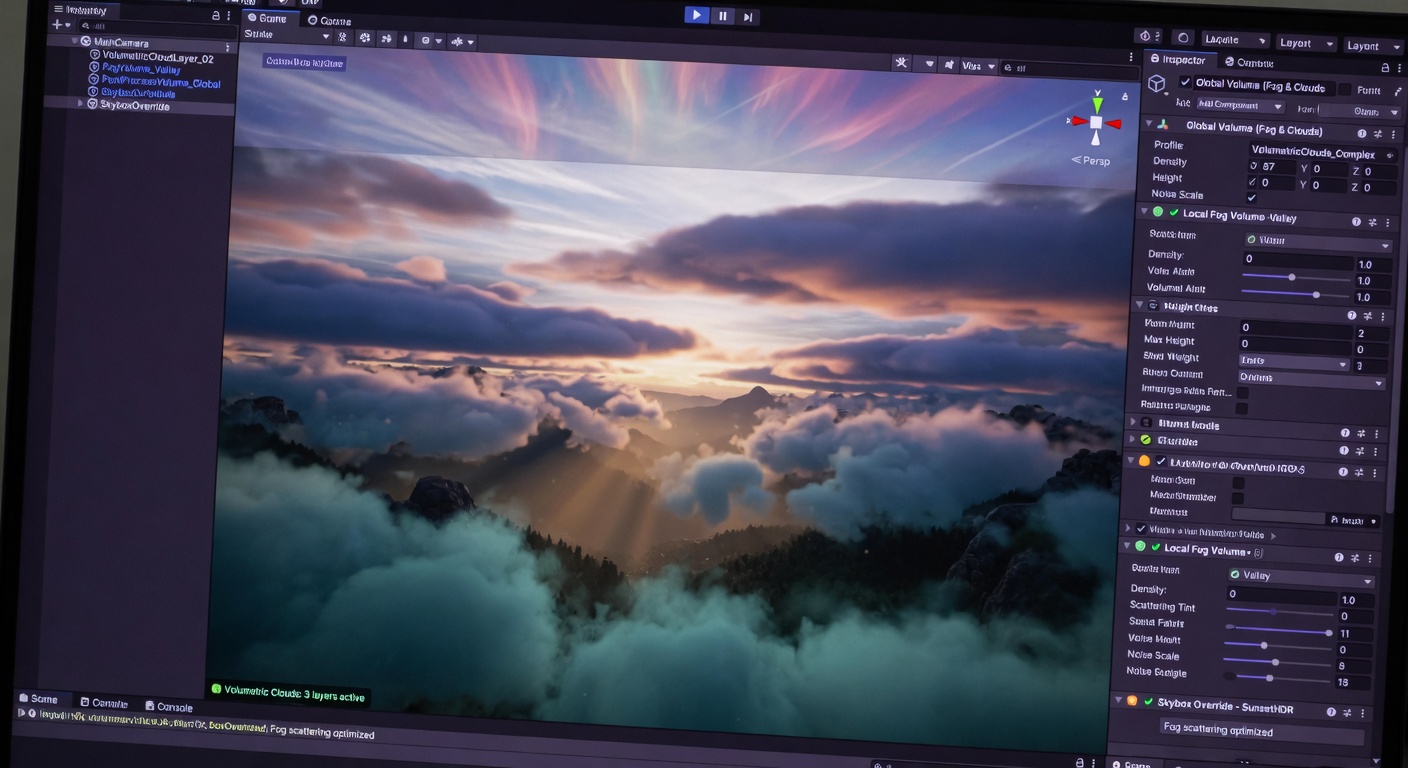The image size is (1408, 768).
Task: Adjust the Scattering Tint slider
Action: (1280, 610)
